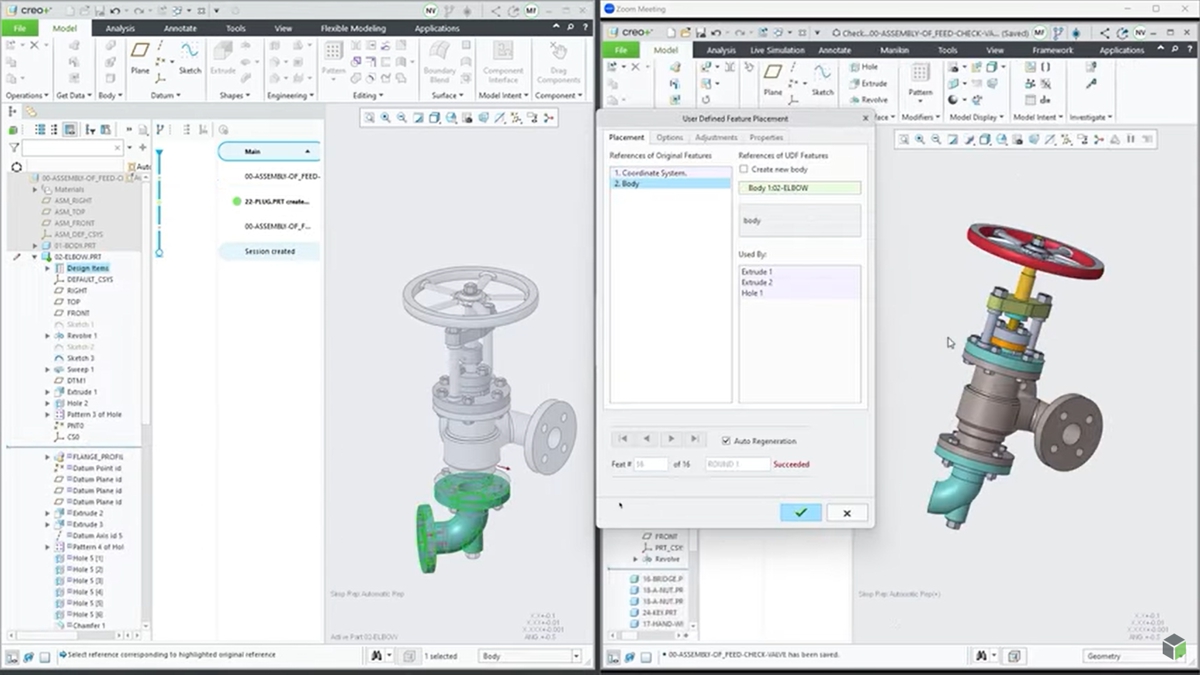Disable Auto Regeneration in the placement dialog
1200x675 pixels.
tap(726, 441)
